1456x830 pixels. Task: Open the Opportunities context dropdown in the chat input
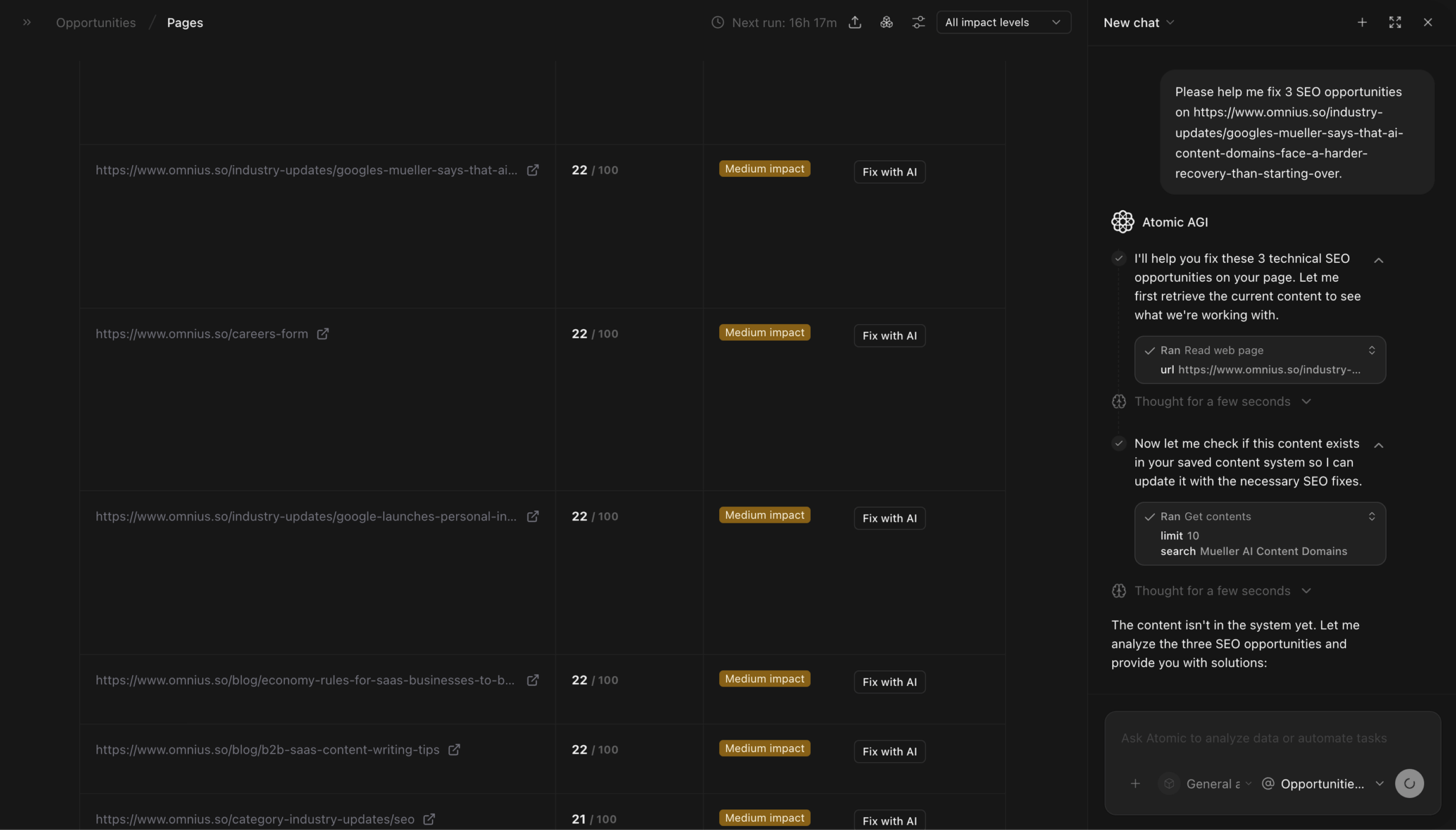click(1323, 784)
